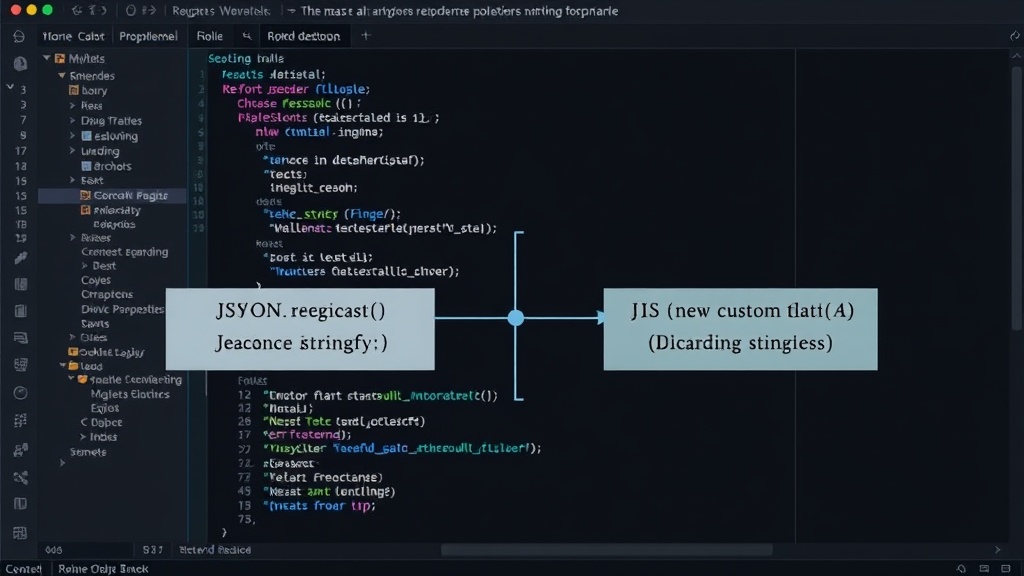Image resolution: width=1024 pixels, height=576 pixels.
Task: Click the circle icon in the title bar
Action: pos(131,10)
